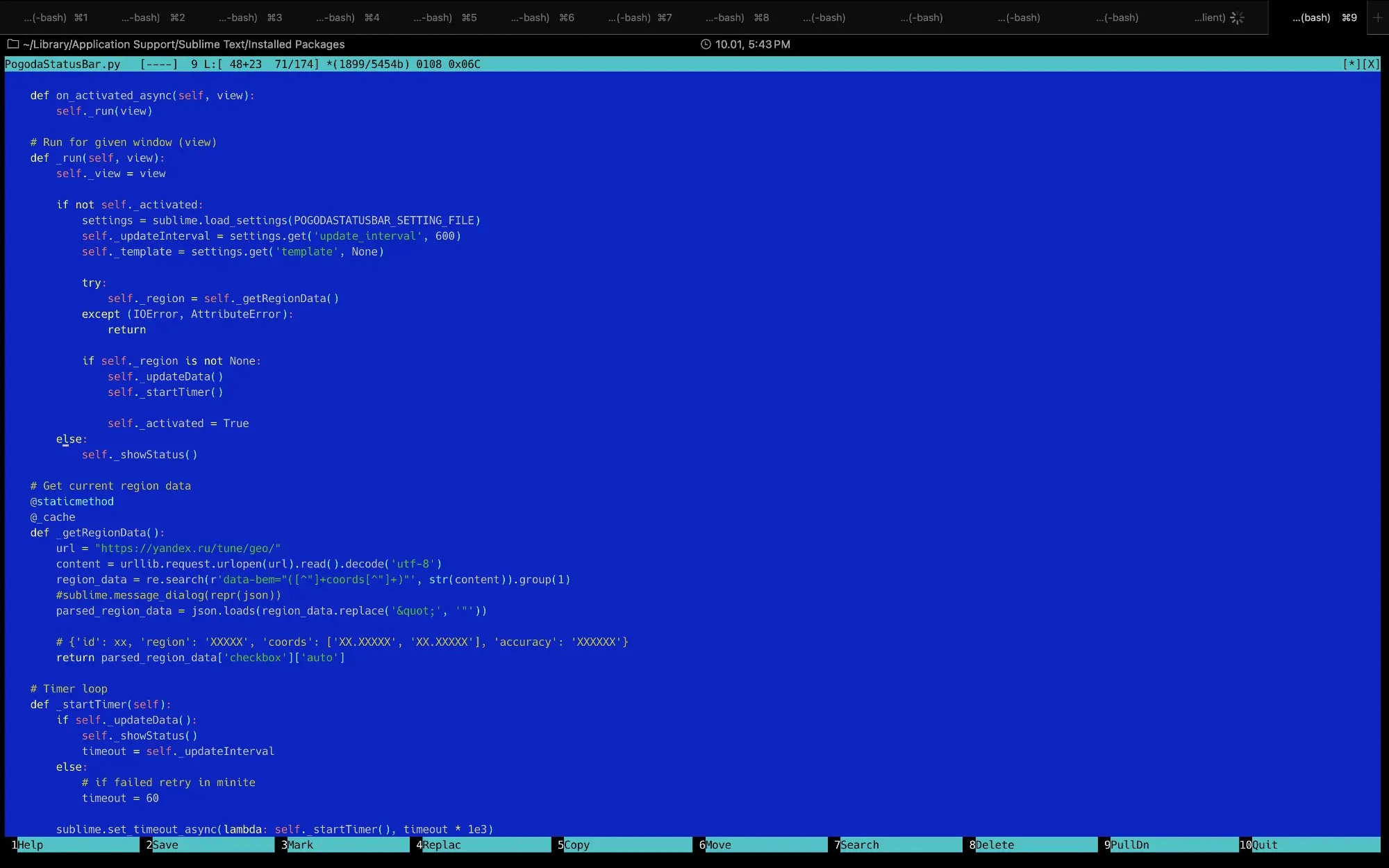This screenshot has width=1389, height=868.
Task: Click the '# Get current region data' comment
Action: pos(110,486)
